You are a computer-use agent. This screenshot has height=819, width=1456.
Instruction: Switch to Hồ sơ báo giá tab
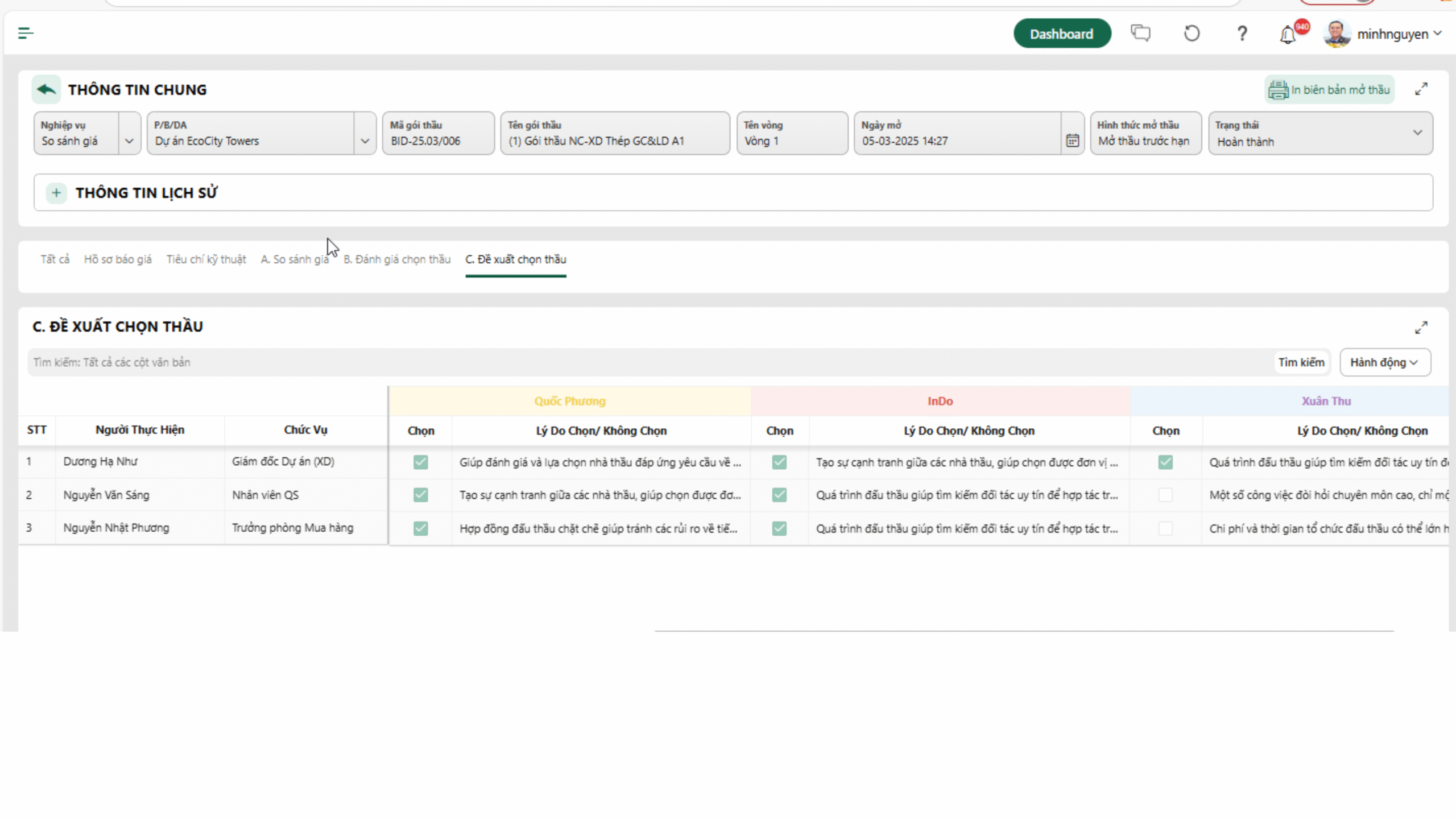pos(118,259)
